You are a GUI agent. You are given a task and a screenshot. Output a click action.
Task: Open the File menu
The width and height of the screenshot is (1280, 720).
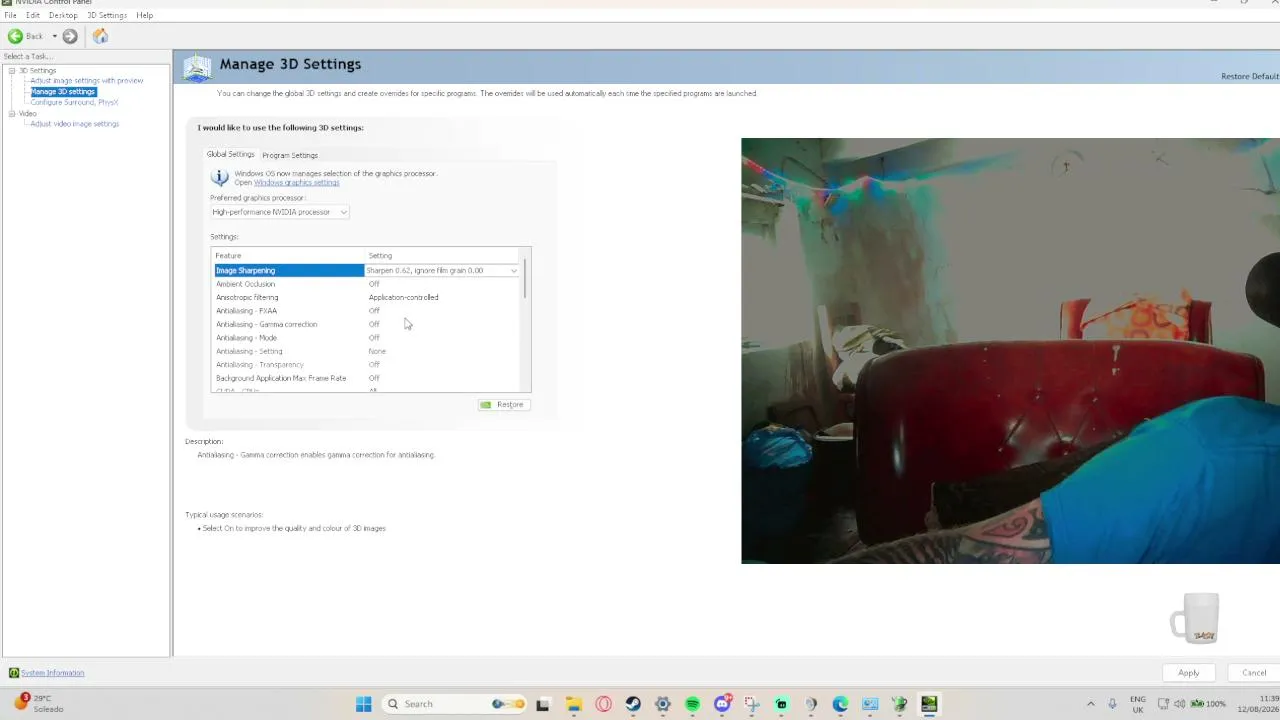coord(10,15)
